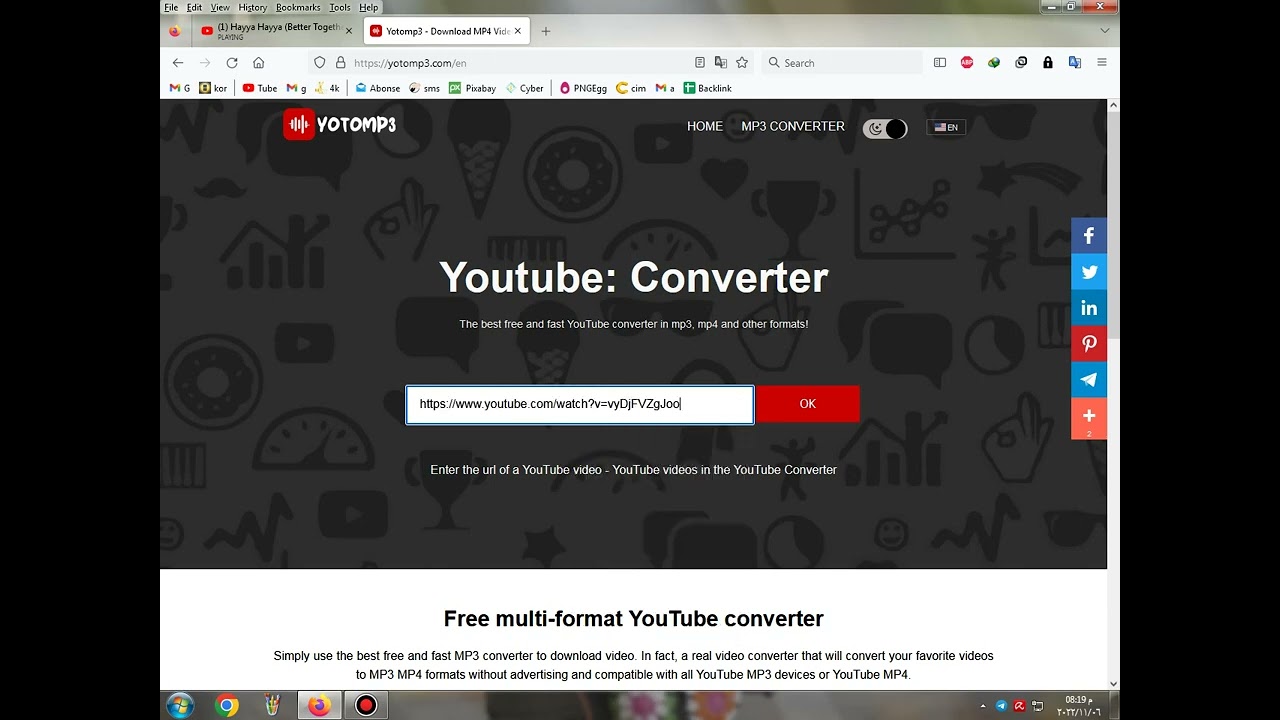This screenshot has width=1280, height=720.
Task: Open Edit menu
Action: tap(194, 7)
